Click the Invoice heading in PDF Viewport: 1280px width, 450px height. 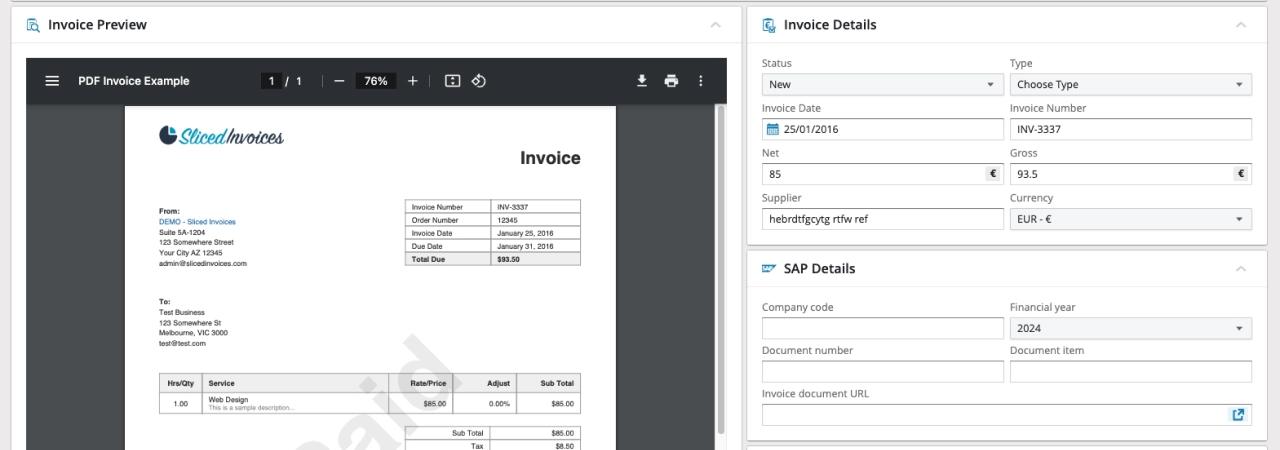tap(550, 158)
